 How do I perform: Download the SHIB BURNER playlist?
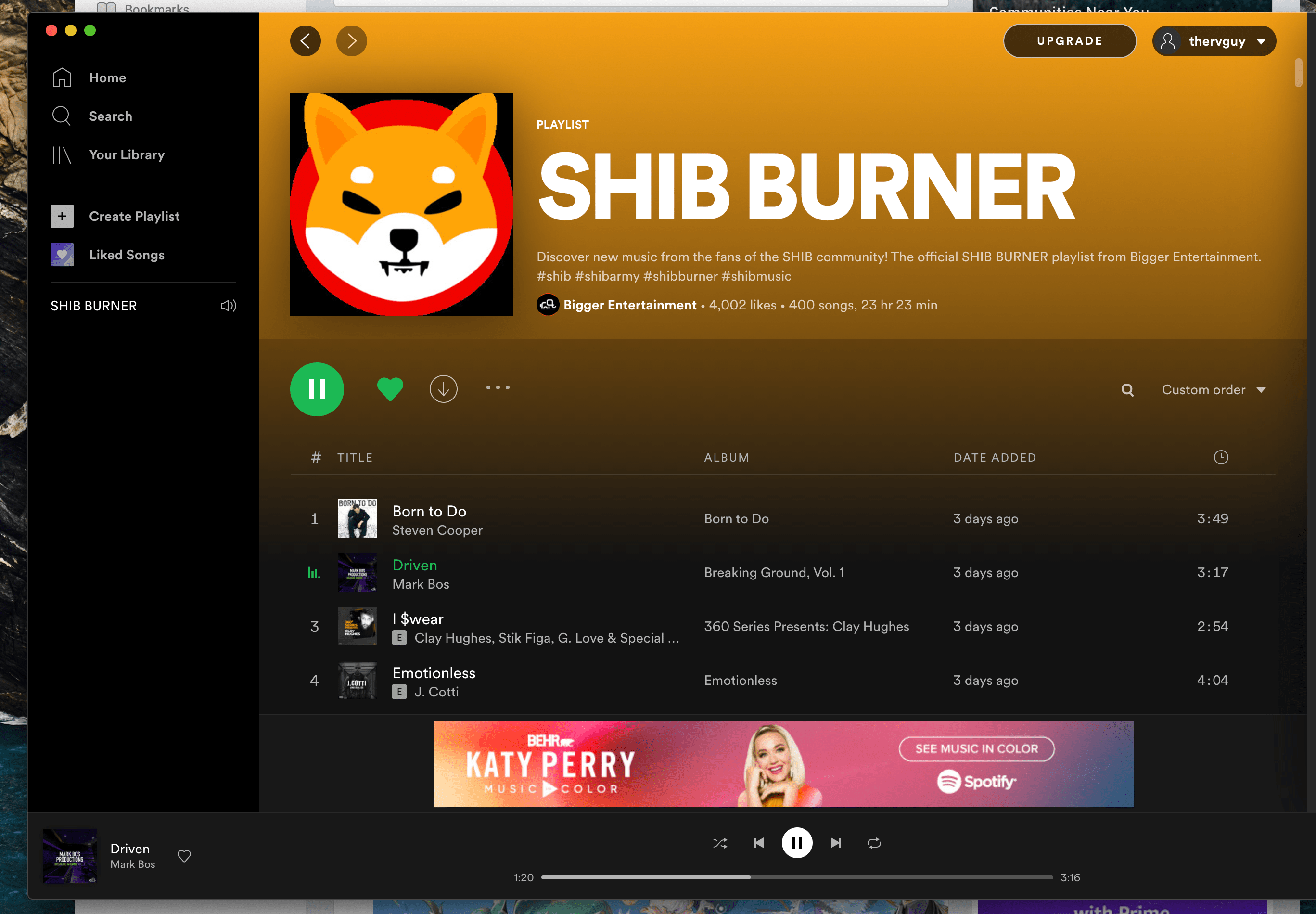pyautogui.click(x=443, y=389)
